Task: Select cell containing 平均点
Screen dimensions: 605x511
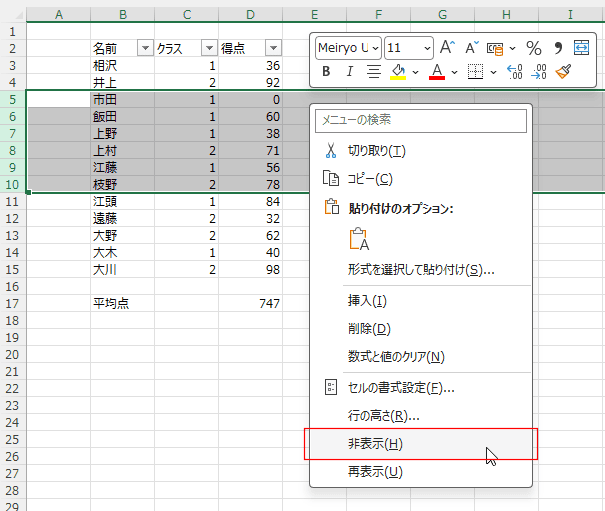Action: [x=123, y=303]
